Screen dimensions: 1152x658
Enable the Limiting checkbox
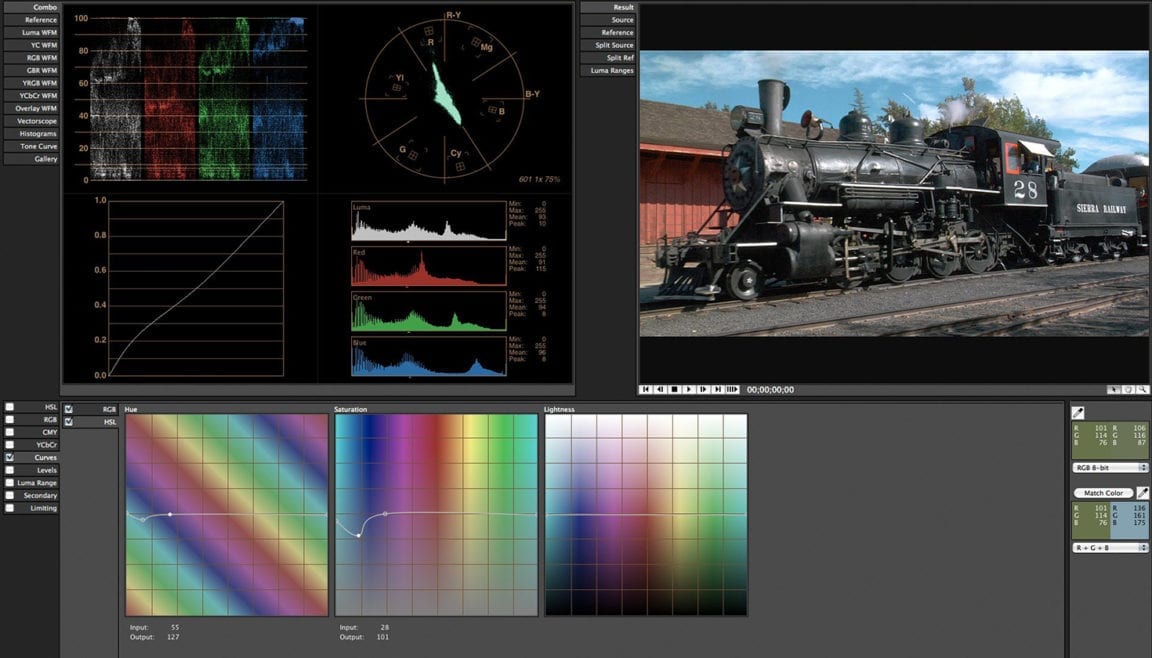pyautogui.click(x=10, y=507)
